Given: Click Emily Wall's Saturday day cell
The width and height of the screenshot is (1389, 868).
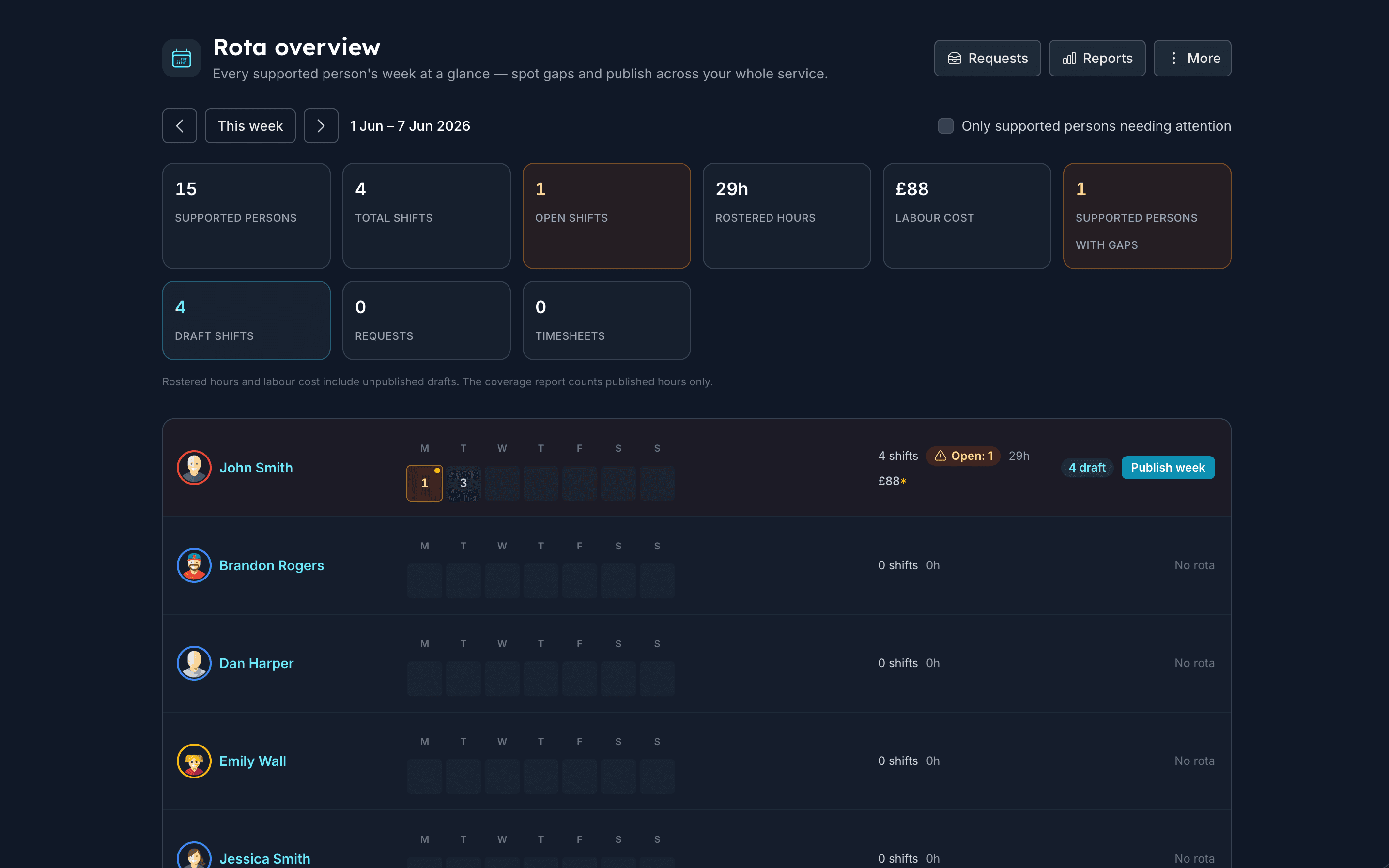Looking at the screenshot, I should point(618,776).
